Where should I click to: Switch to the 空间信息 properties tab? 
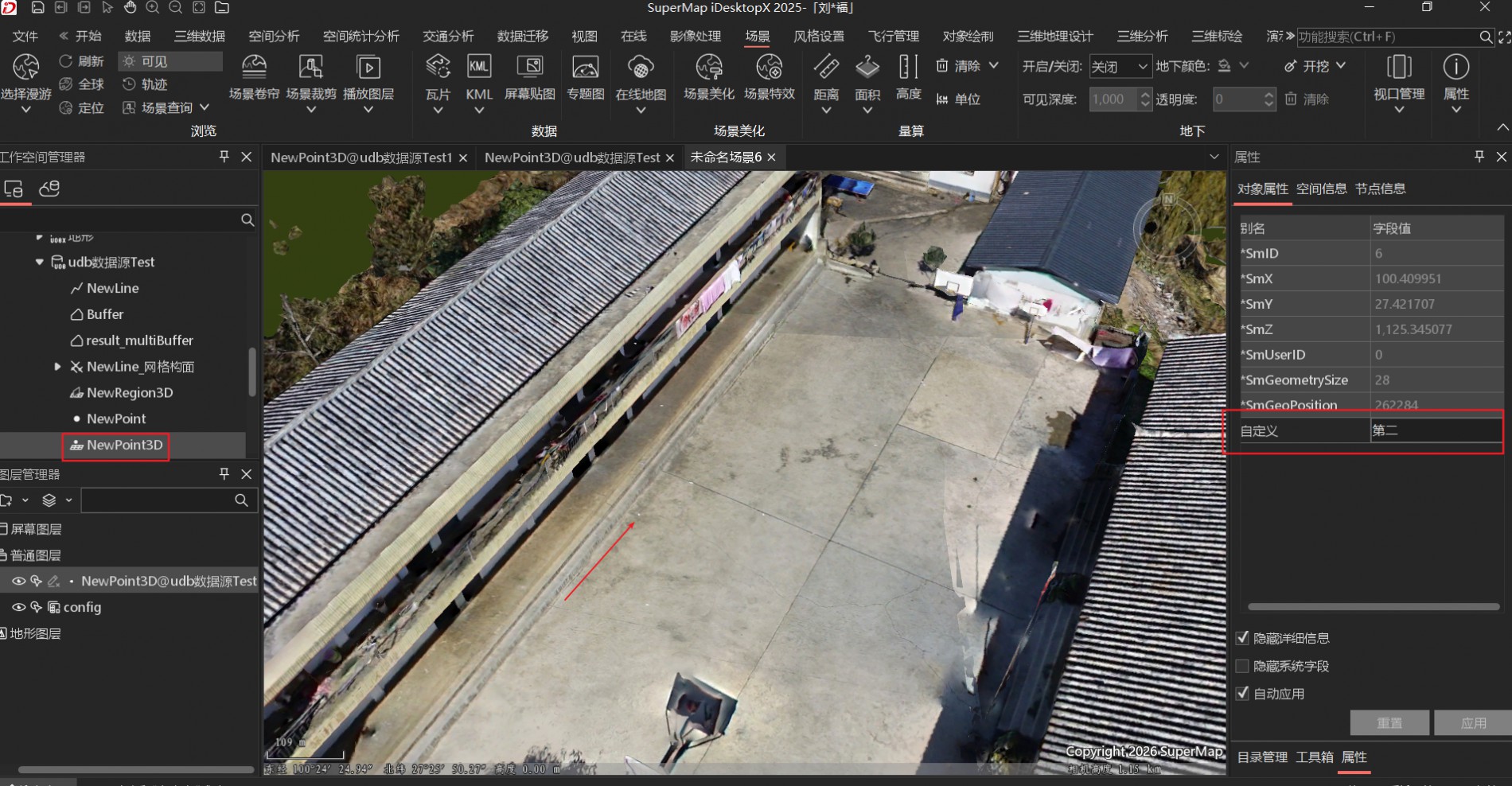pos(1321,189)
